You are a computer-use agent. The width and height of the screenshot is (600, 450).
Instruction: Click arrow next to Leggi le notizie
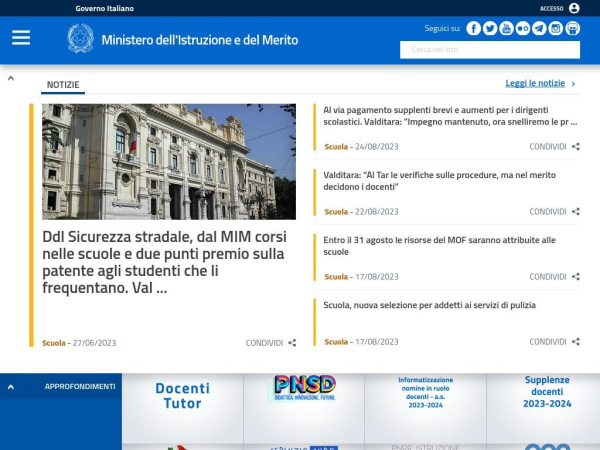[573, 84]
